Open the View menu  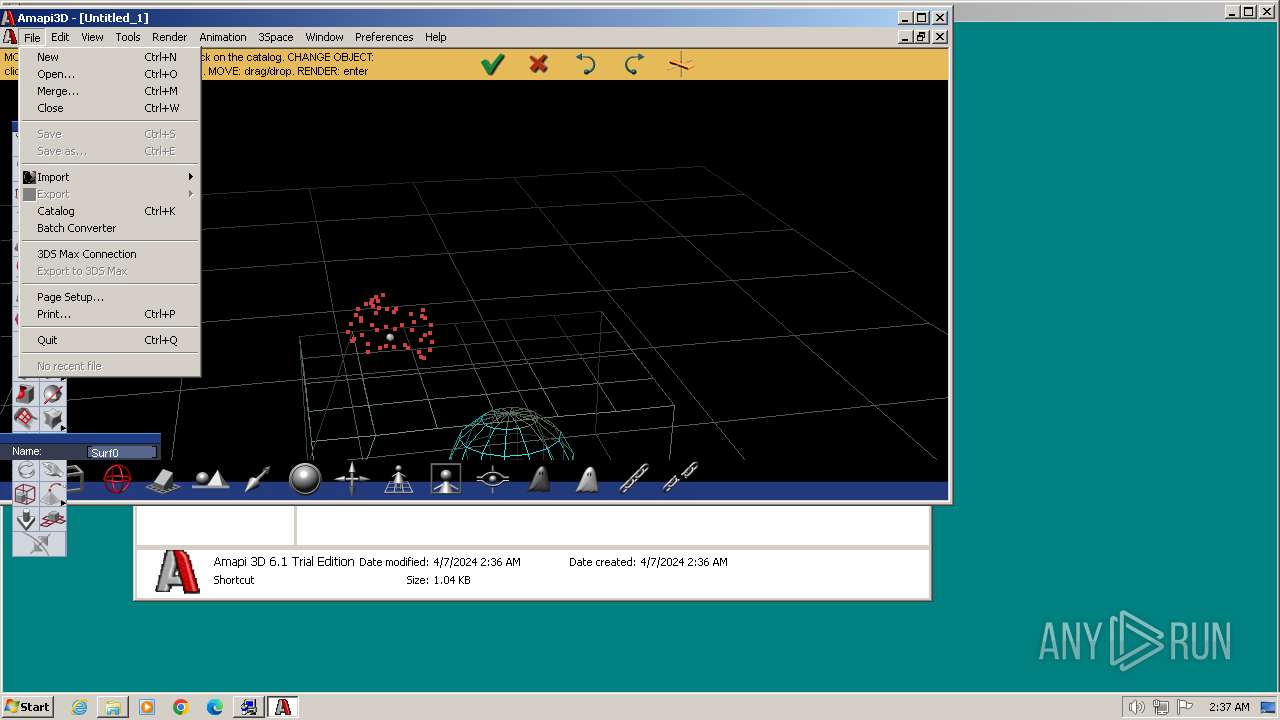pyautogui.click(x=92, y=37)
